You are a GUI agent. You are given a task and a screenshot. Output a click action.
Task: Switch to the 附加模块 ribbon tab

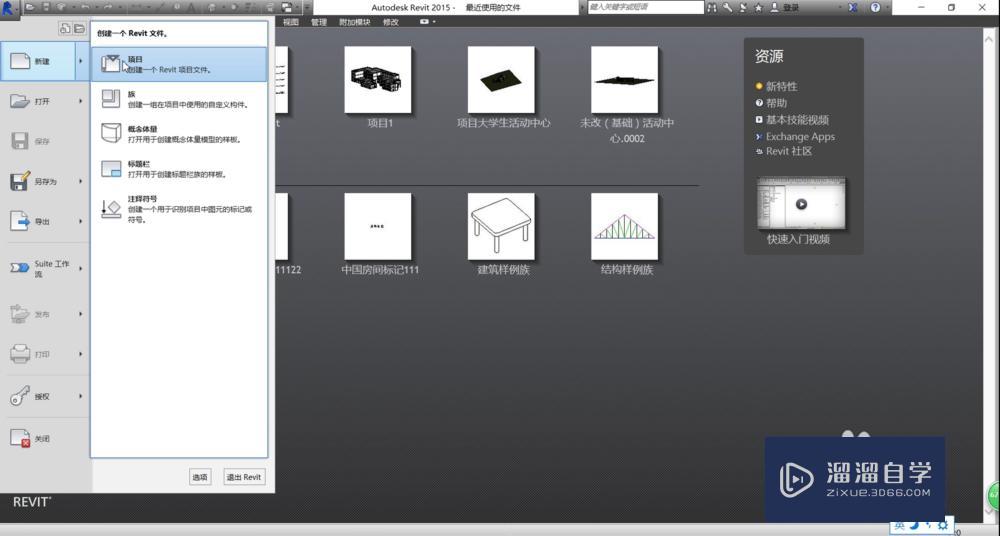tap(354, 22)
